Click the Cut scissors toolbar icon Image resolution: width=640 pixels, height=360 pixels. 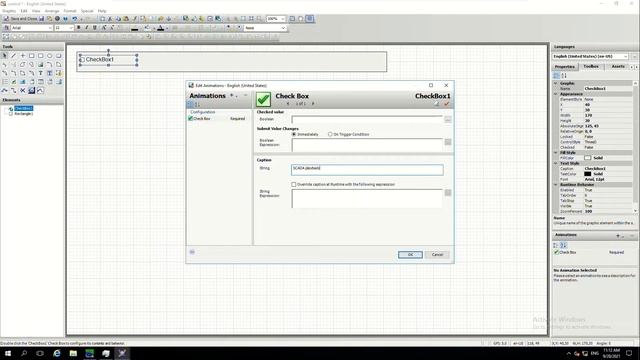110,19
